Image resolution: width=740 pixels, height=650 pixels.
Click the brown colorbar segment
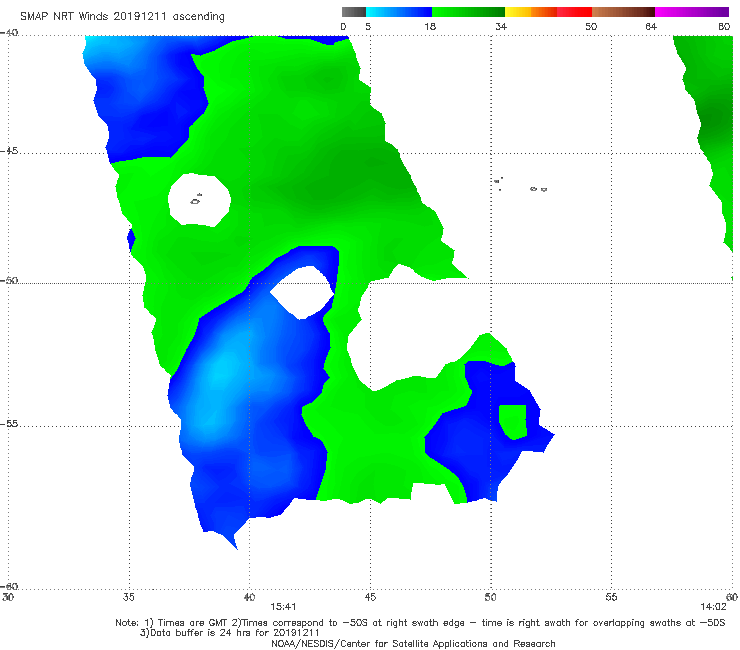(x=623, y=12)
